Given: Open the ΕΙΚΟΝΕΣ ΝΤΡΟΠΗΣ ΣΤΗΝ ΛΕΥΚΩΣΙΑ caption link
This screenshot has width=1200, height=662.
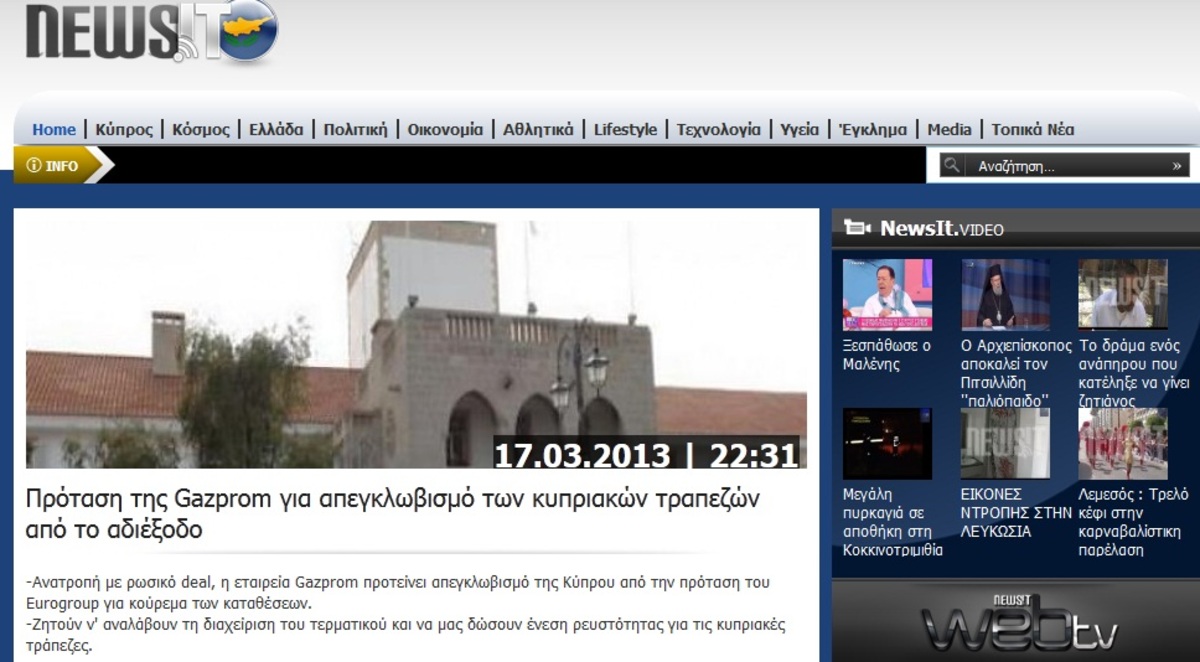Looking at the screenshot, I should pos(1016,513).
